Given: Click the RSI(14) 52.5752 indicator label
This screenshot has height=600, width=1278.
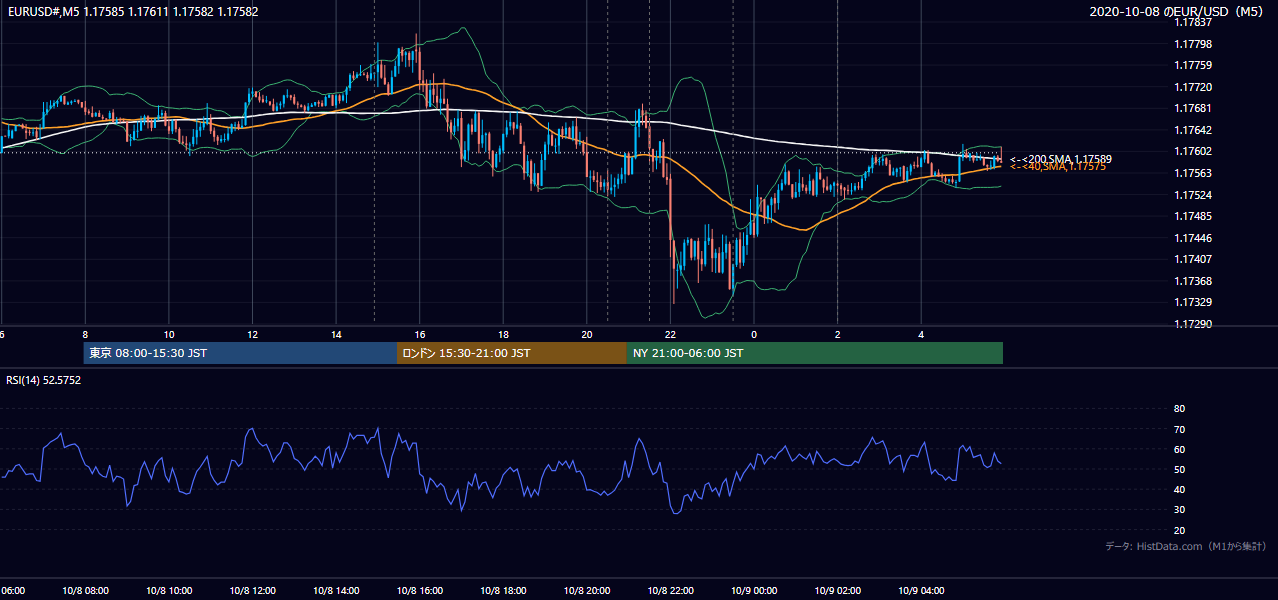Looking at the screenshot, I should click(44, 380).
